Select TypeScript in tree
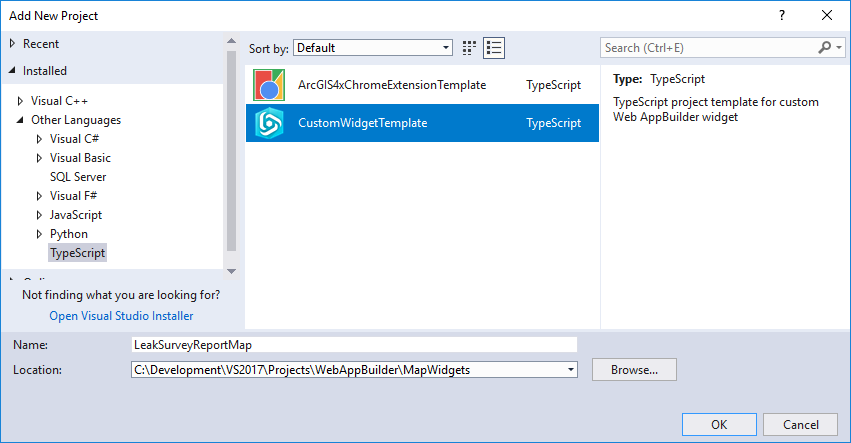 [78, 253]
